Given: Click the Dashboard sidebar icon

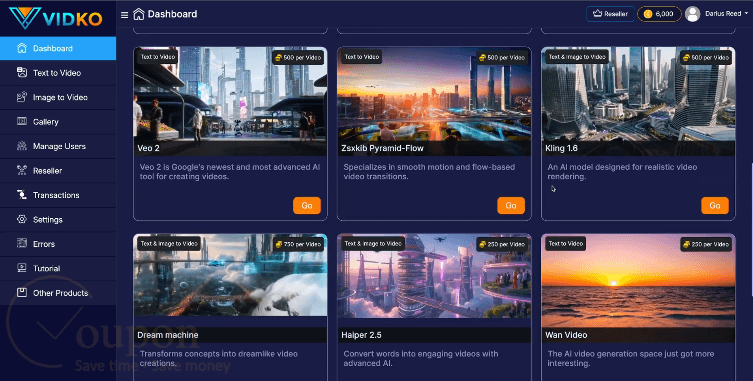Looking at the screenshot, I should [22, 48].
